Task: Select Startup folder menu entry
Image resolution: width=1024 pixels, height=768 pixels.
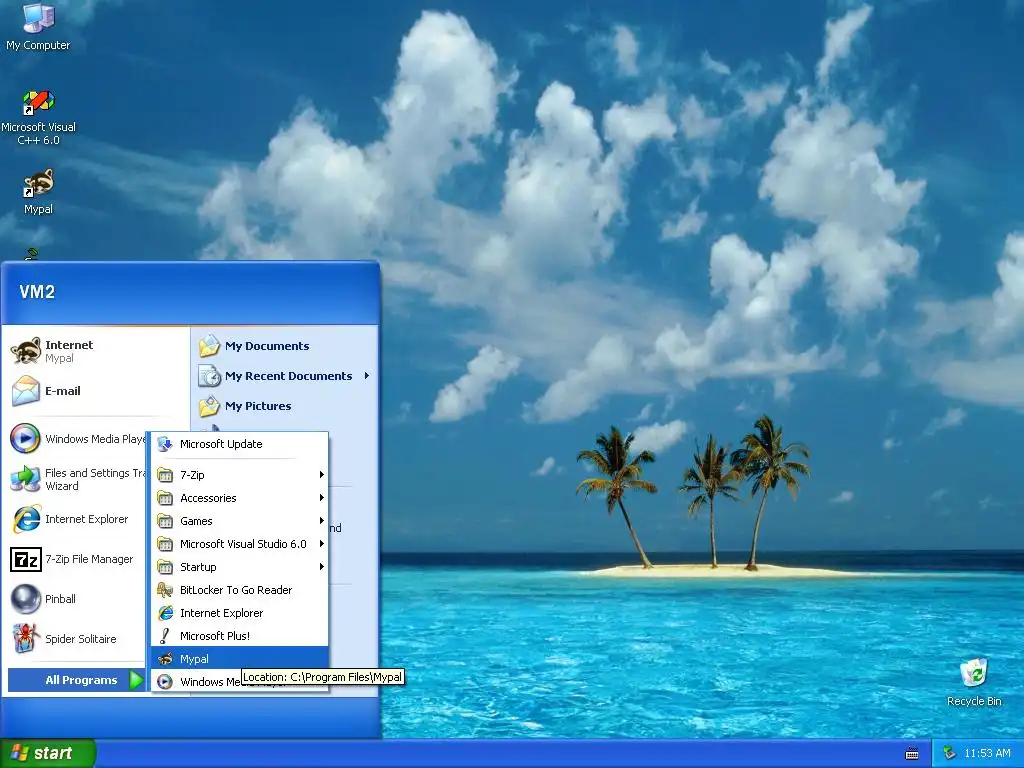Action: click(x=240, y=567)
